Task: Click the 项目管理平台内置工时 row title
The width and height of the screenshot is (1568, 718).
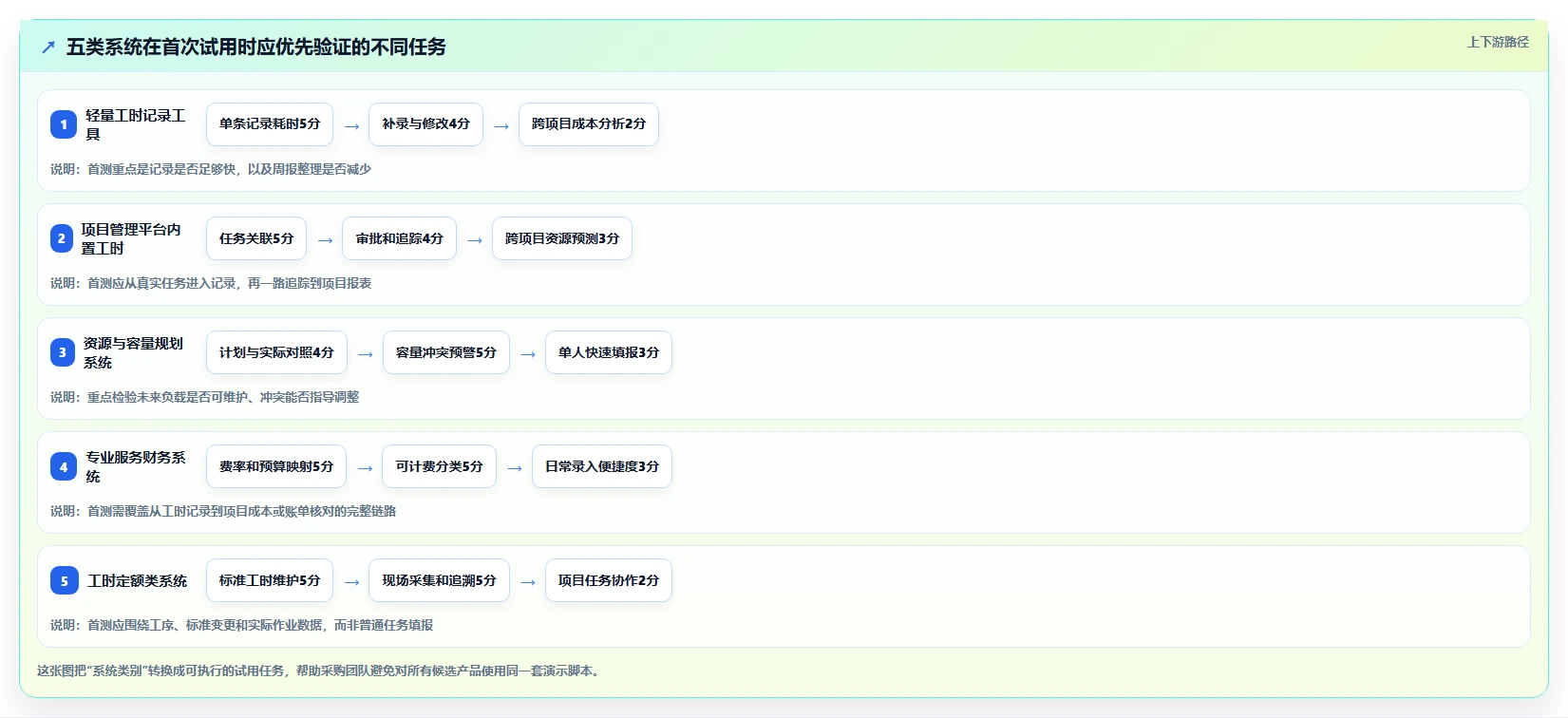Action: [131, 238]
